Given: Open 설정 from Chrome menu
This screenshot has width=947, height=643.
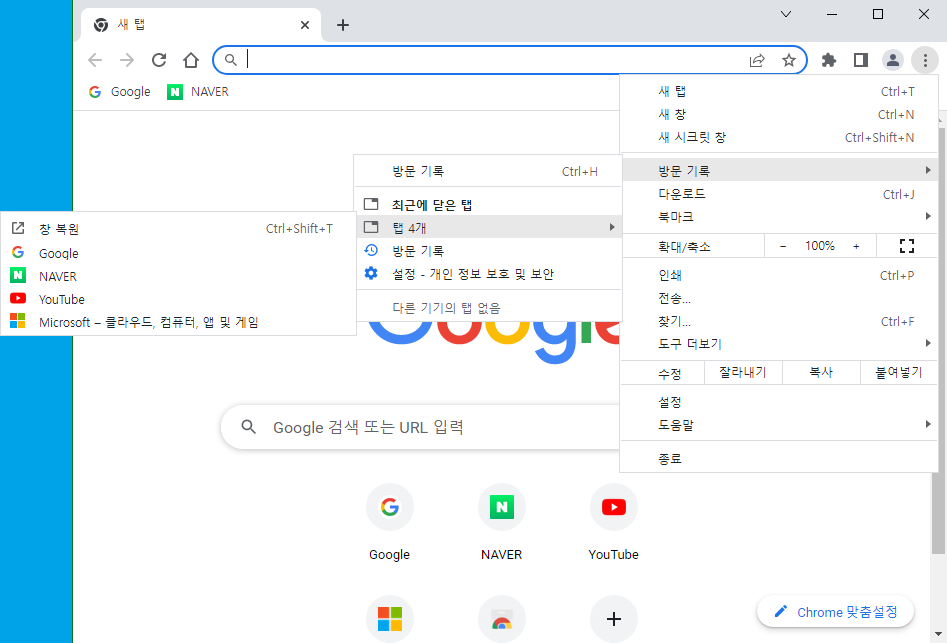Looking at the screenshot, I should tap(779, 402).
